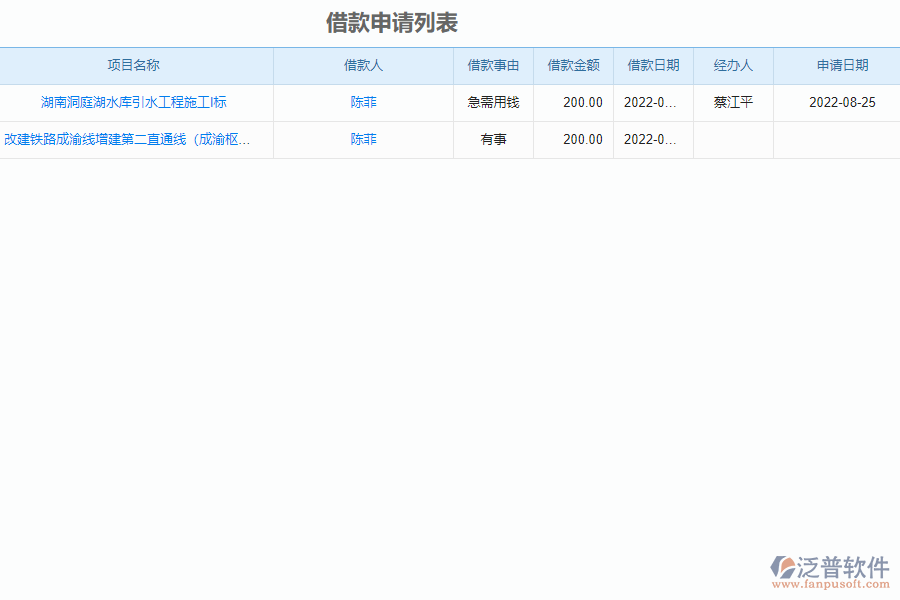Image resolution: width=900 pixels, height=600 pixels.
Task: Sort by the 经办人 column header
Action: coord(733,65)
